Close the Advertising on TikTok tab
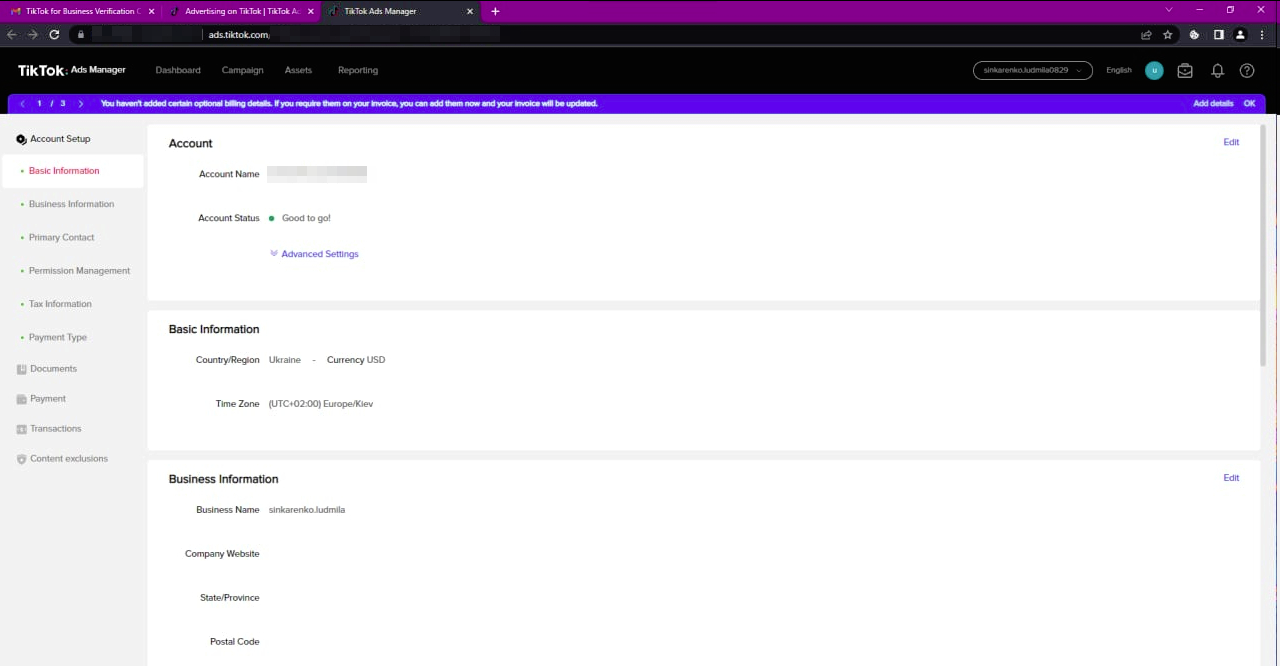This screenshot has width=1280, height=666. (309, 11)
